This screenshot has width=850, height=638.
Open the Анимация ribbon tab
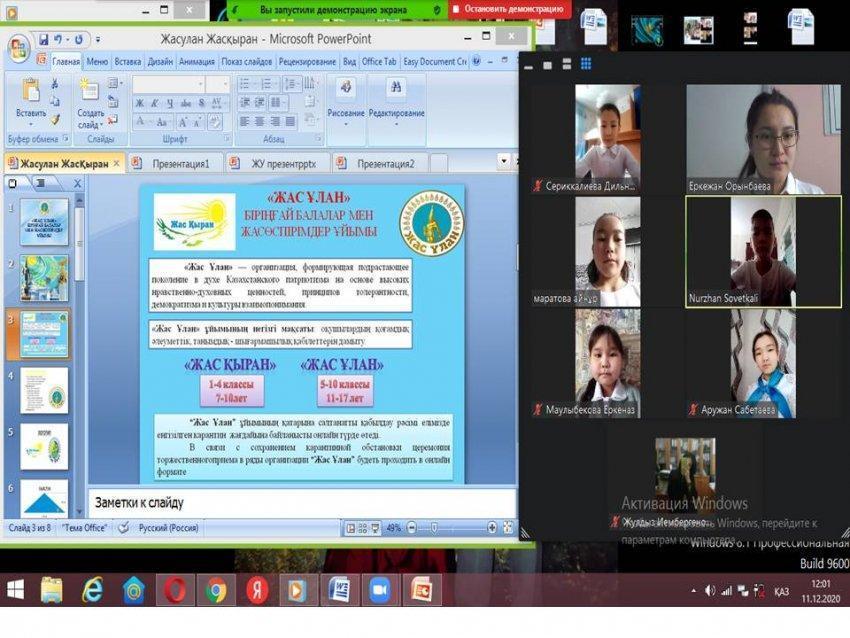[197, 62]
